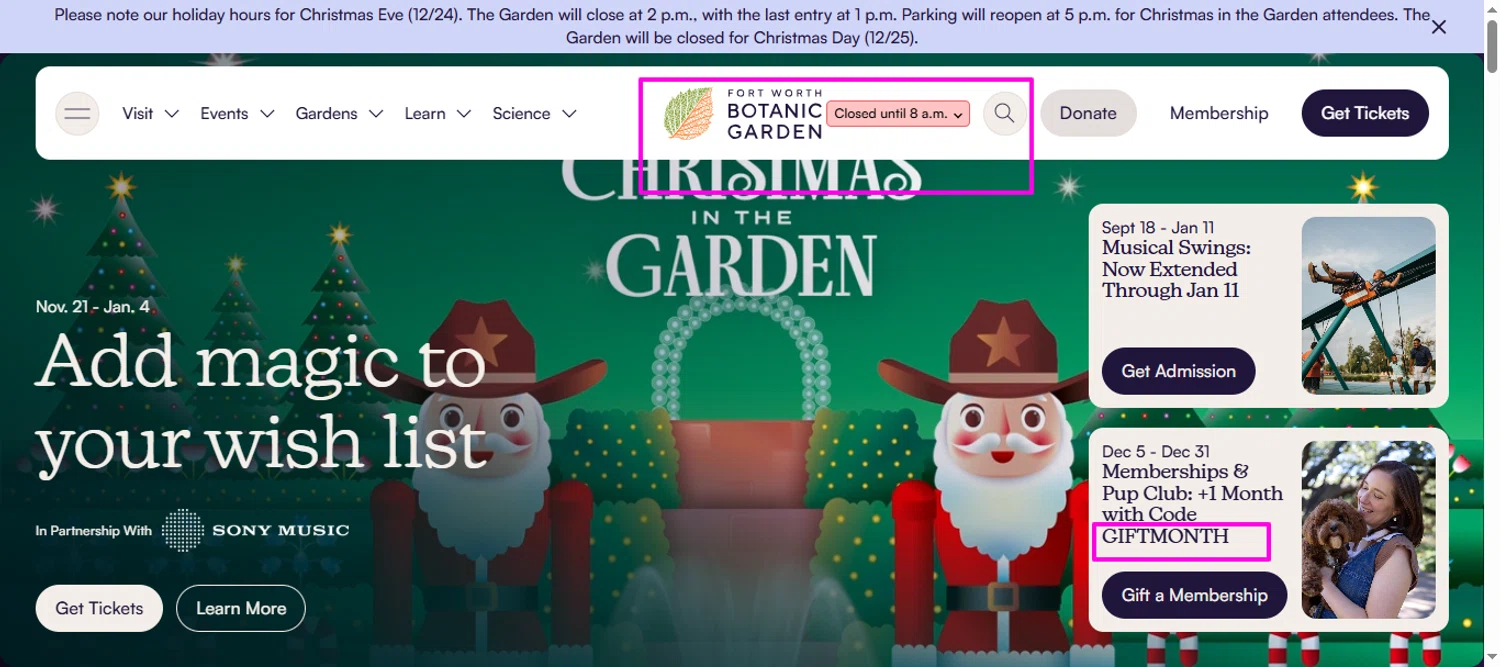
Task: Click the 'Sept 18 - Jan 11' date text
Action: 1158,227
